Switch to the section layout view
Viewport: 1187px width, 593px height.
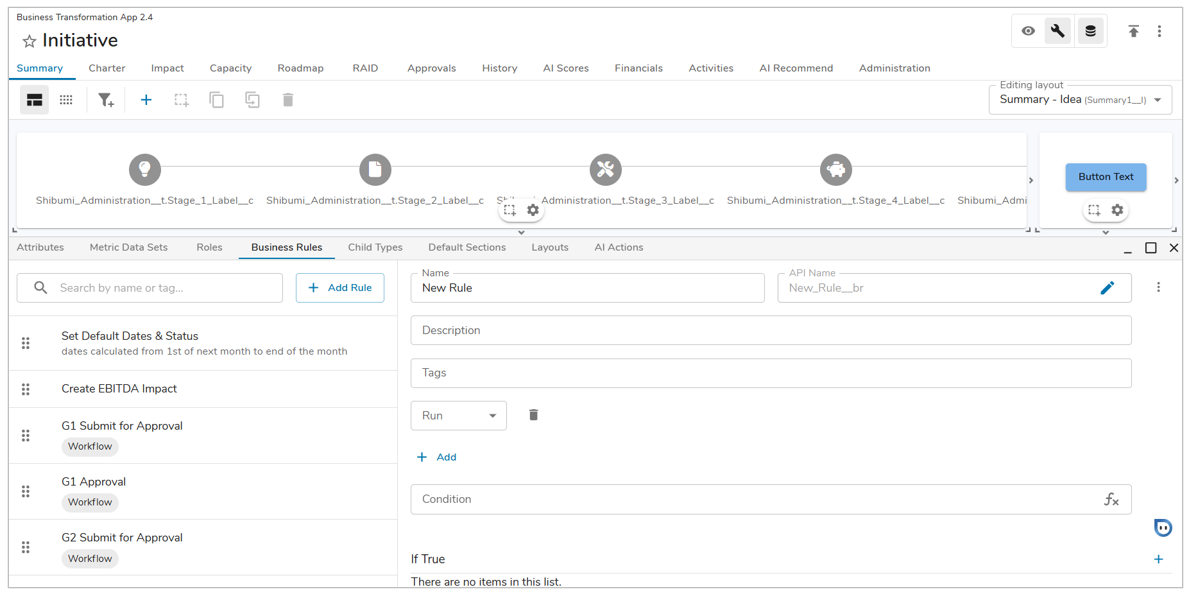pos(34,100)
